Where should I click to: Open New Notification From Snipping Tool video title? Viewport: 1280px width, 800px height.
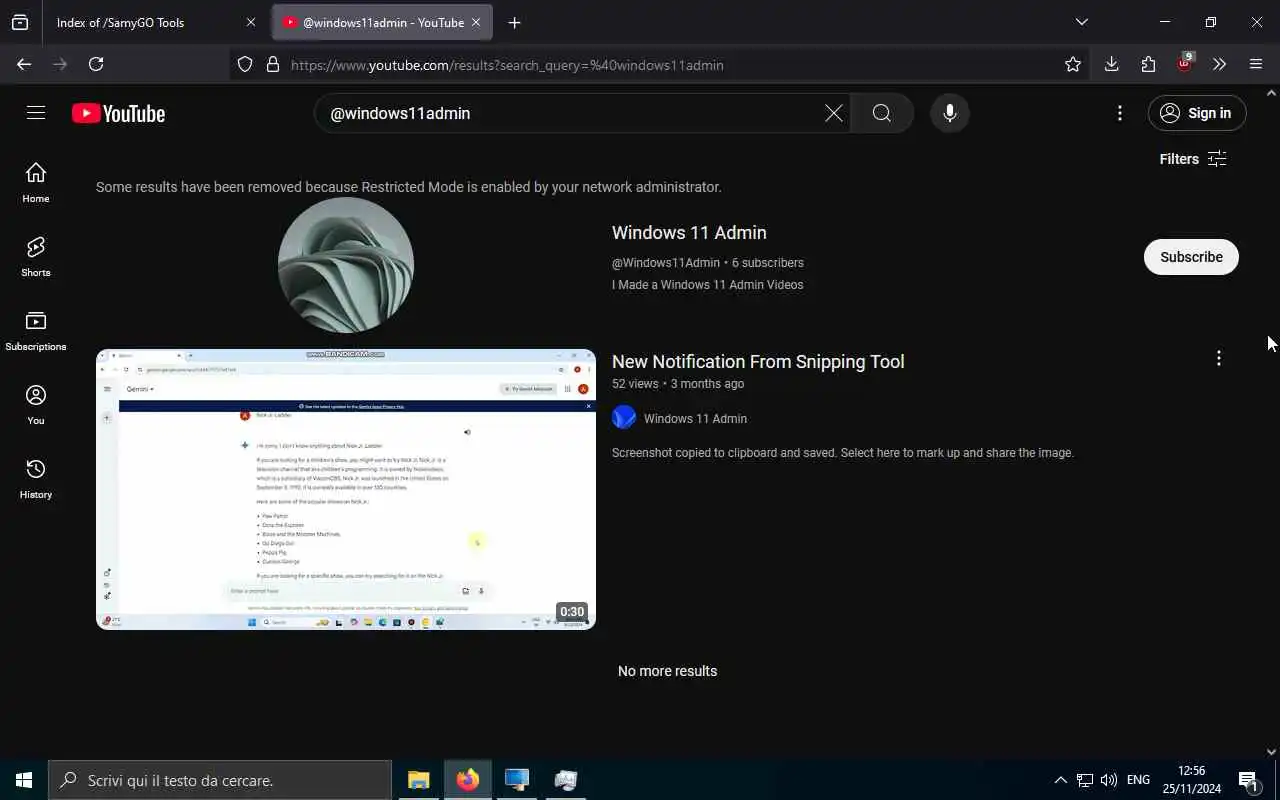758,362
